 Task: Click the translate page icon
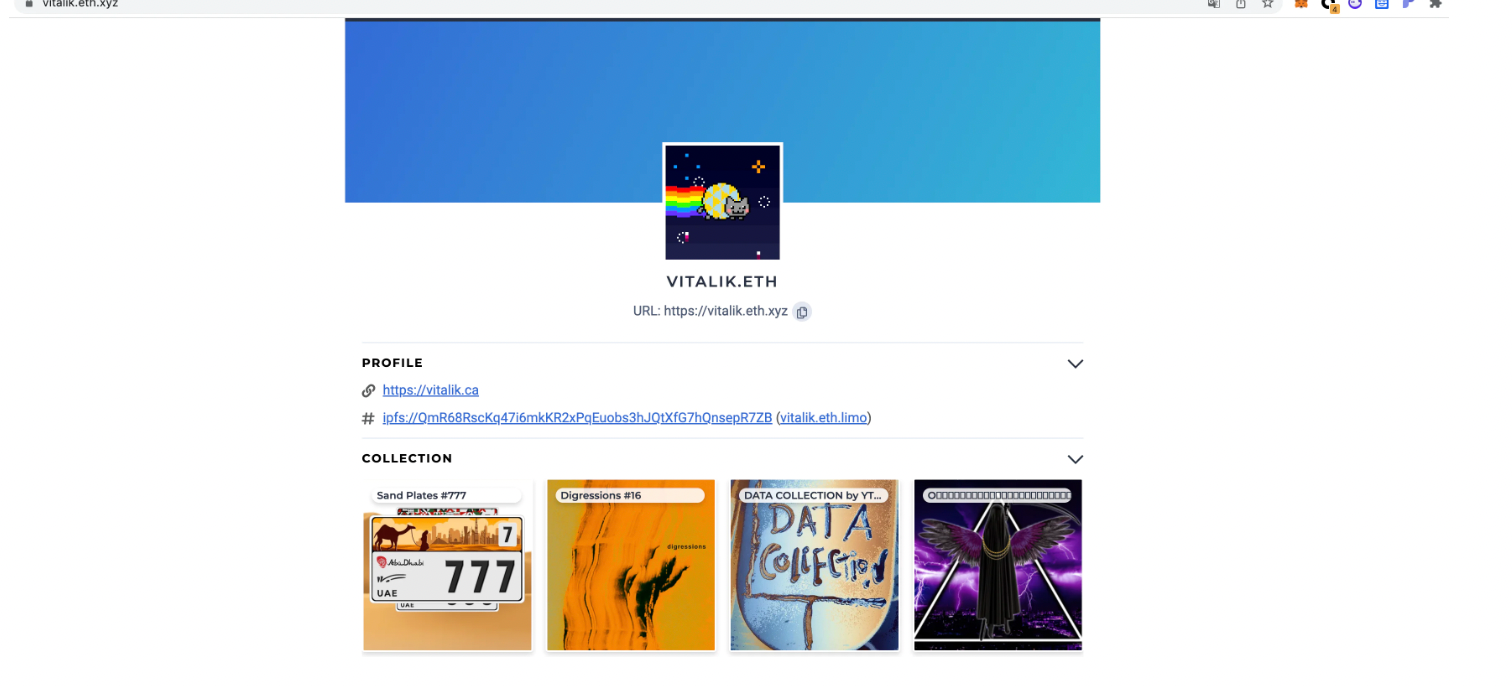tap(1213, 4)
